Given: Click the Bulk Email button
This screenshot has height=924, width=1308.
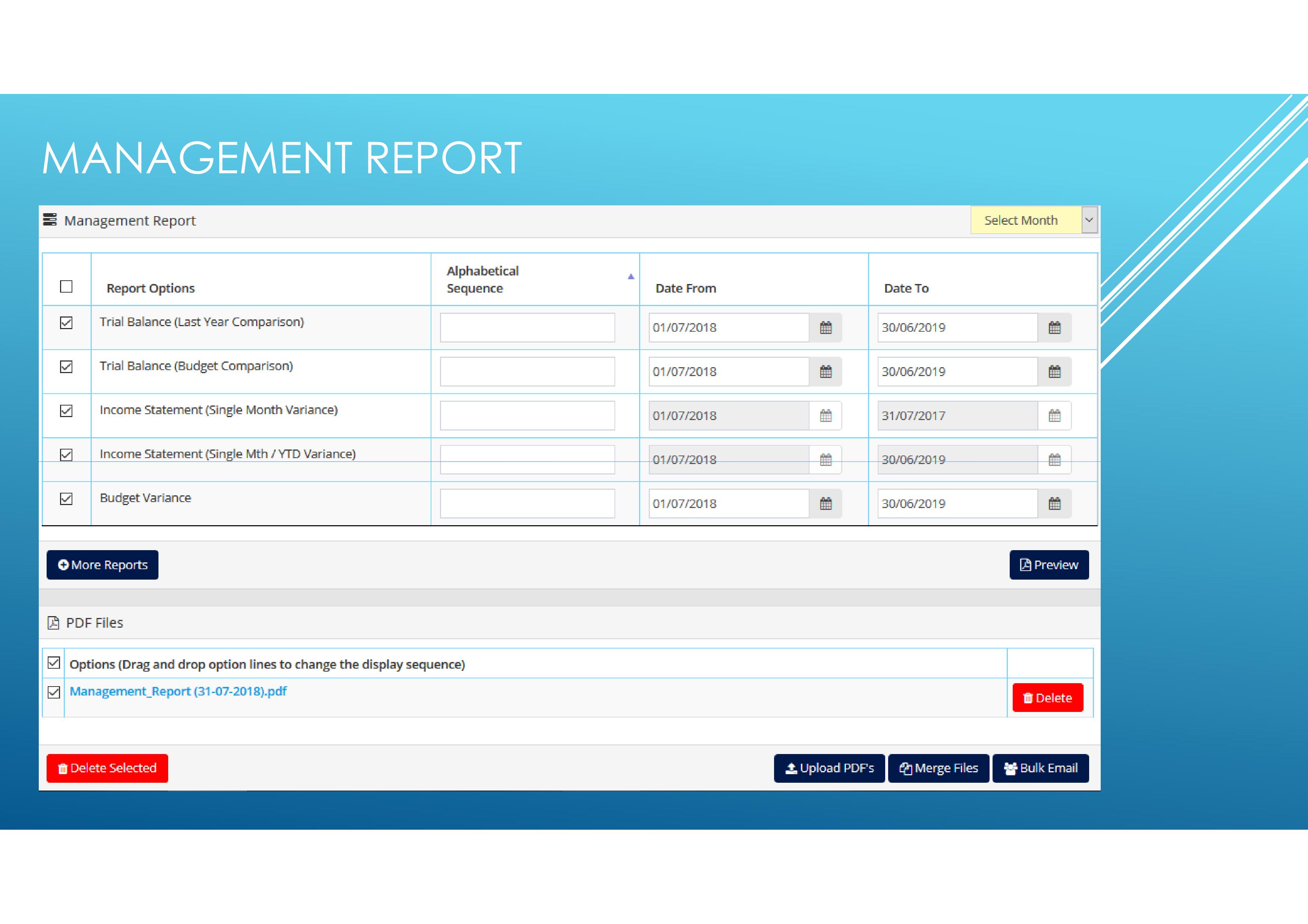Looking at the screenshot, I should click(1040, 768).
